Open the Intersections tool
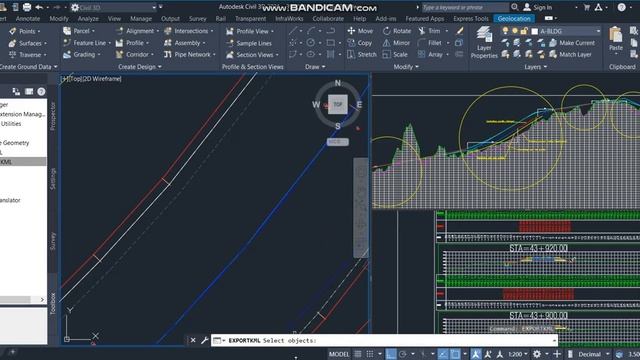The image size is (640, 360). [188, 31]
